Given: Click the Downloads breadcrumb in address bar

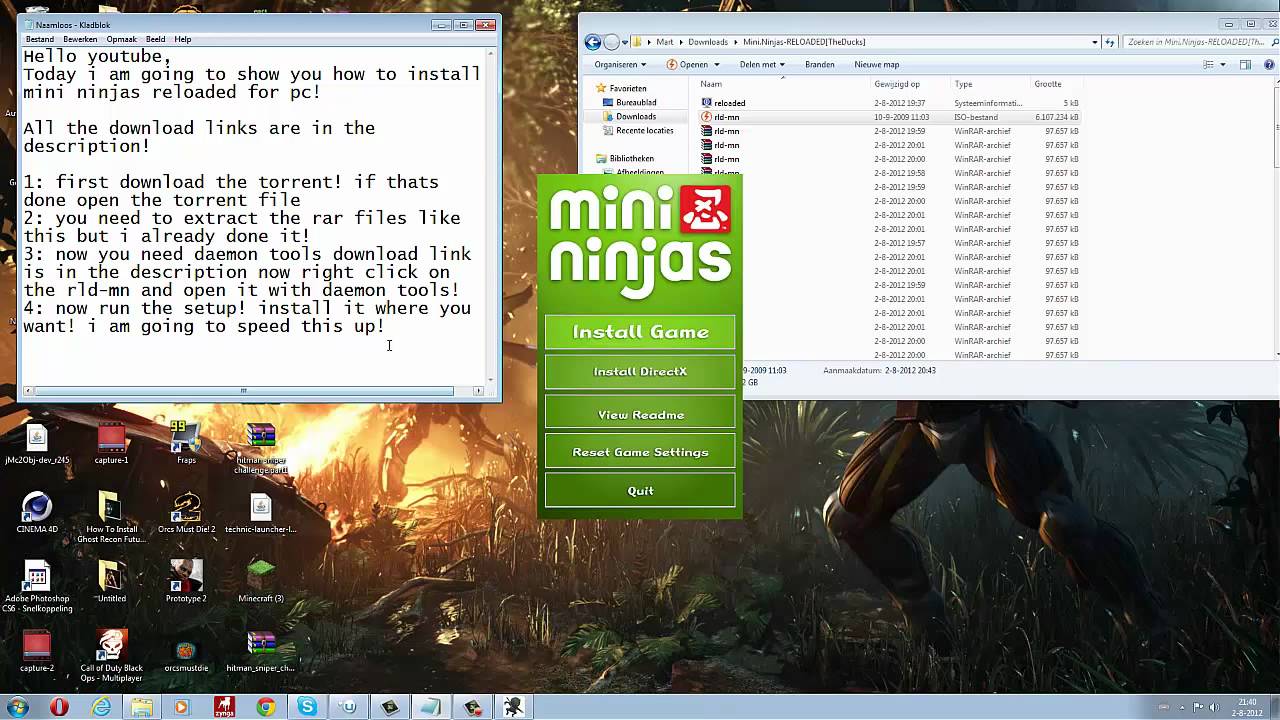Looking at the screenshot, I should tap(708, 42).
